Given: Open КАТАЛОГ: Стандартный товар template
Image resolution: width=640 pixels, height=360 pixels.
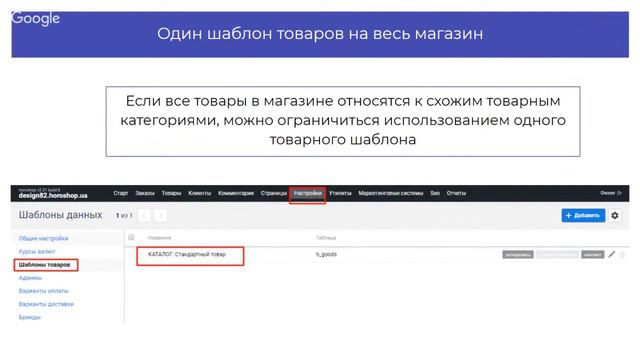Looking at the screenshot, I should pyautogui.click(x=187, y=254).
